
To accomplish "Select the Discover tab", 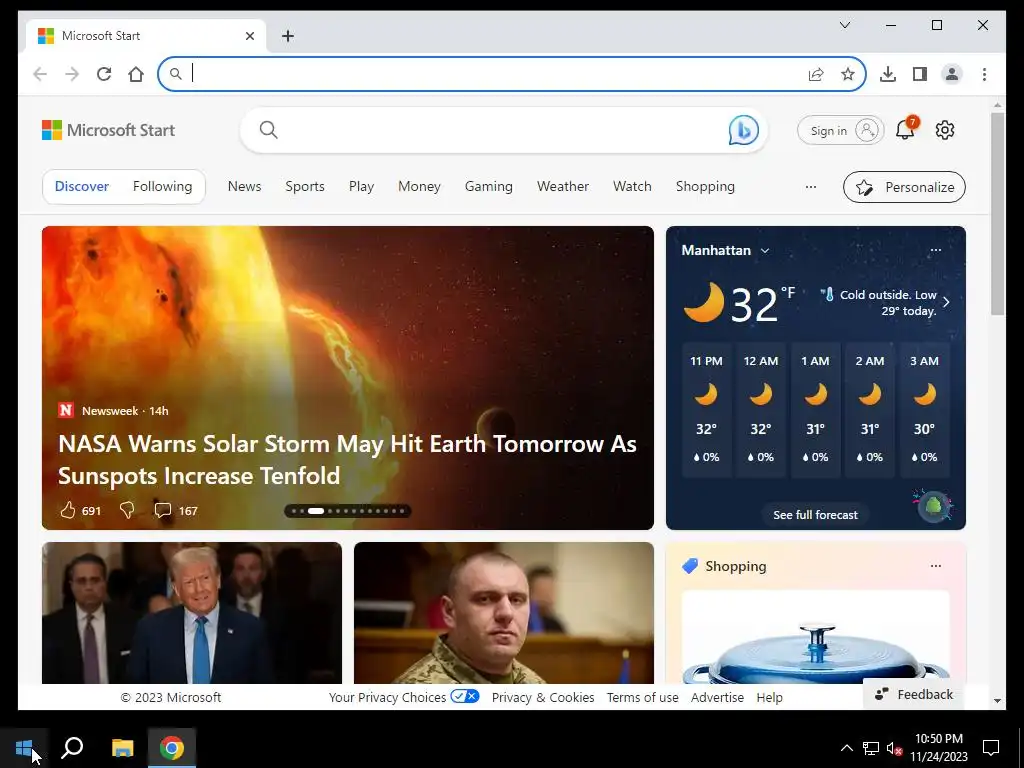I will click(x=82, y=187).
